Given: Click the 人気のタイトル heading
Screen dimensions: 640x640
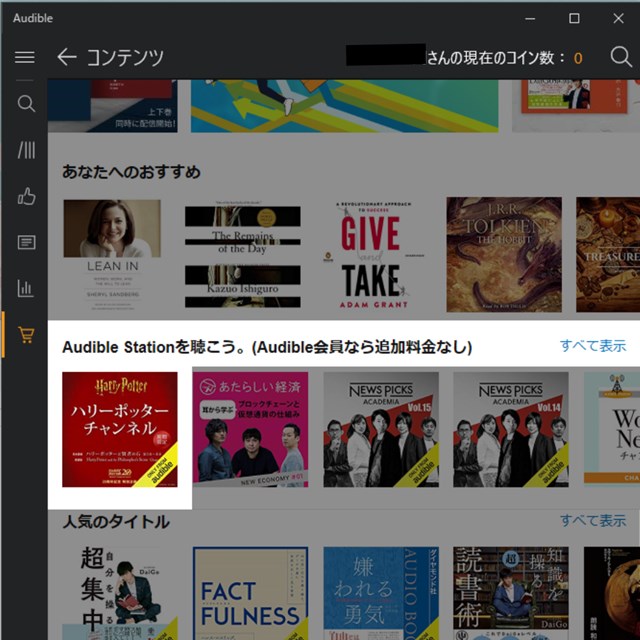Looking at the screenshot, I should [x=116, y=522].
